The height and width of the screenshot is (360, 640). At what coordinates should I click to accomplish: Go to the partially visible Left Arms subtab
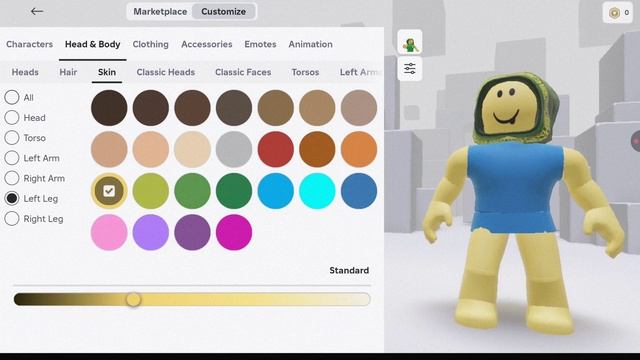[x=360, y=72]
